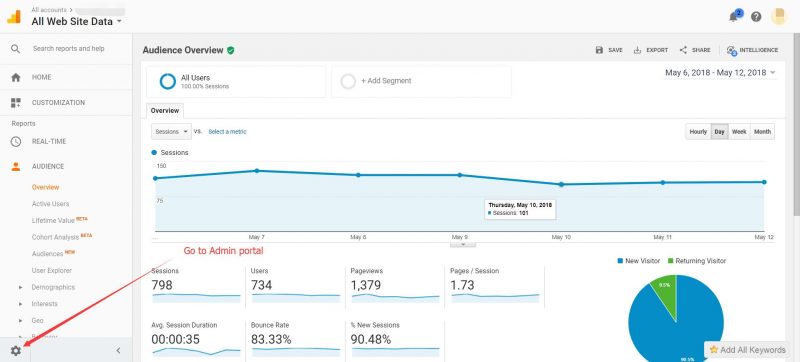Switch the graph to Month view

coord(762,132)
